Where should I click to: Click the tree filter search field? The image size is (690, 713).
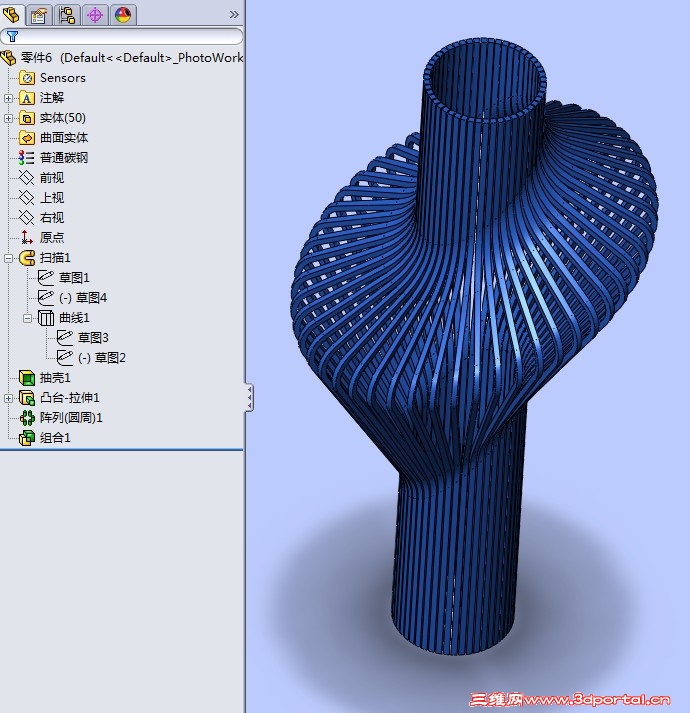coord(121,36)
